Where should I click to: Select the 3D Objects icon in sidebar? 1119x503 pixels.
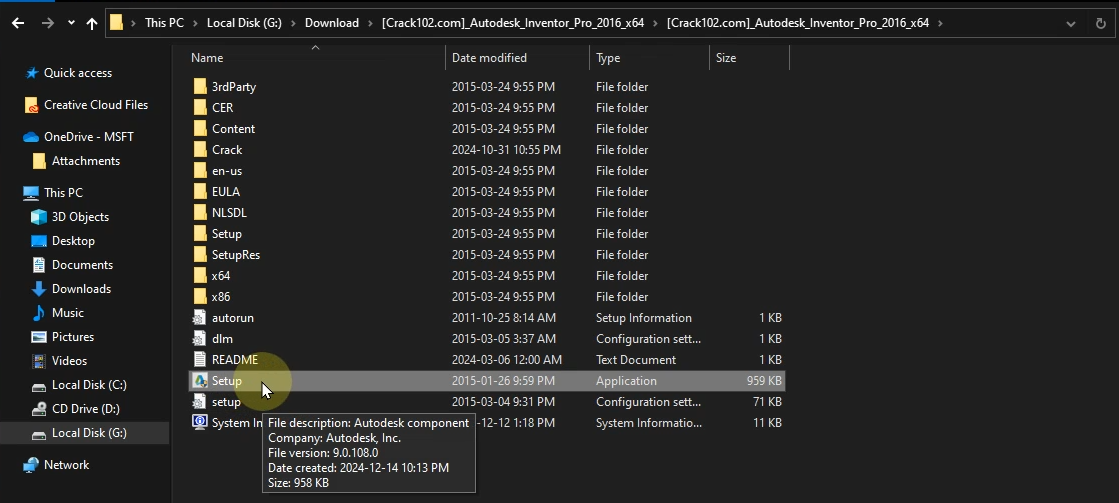click(x=39, y=217)
